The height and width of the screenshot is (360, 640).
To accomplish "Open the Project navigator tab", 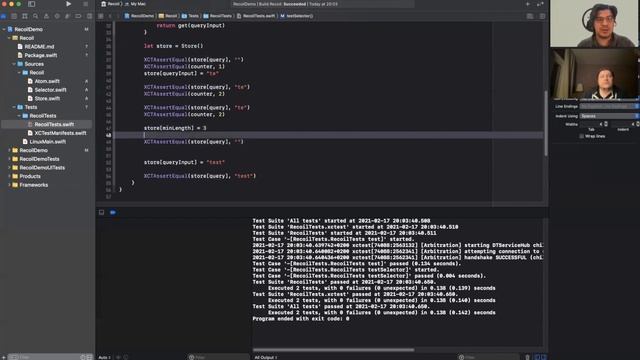I will [x=3, y=16].
